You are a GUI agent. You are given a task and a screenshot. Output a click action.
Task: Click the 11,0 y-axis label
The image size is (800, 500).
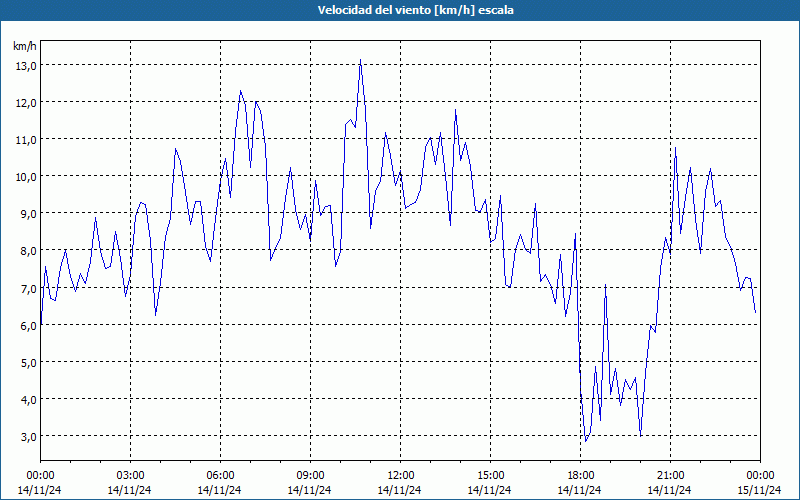tap(25, 139)
